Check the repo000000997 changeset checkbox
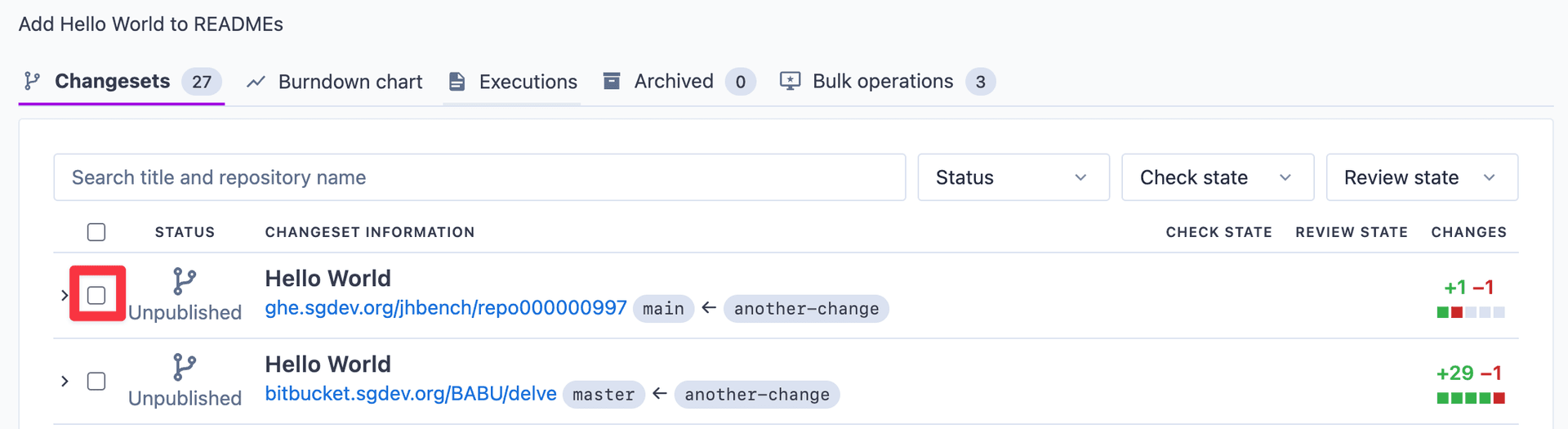Viewport: 1568px width, 429px height. (96, 295)
